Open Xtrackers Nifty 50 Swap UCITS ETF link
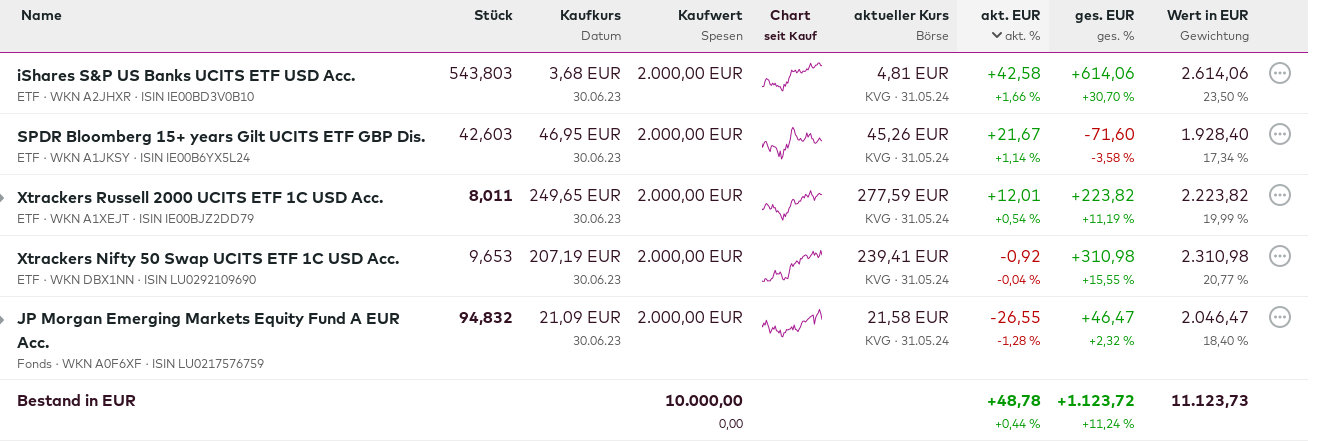The height and width of the screenshot is (441, 1319). click(208, 258)
